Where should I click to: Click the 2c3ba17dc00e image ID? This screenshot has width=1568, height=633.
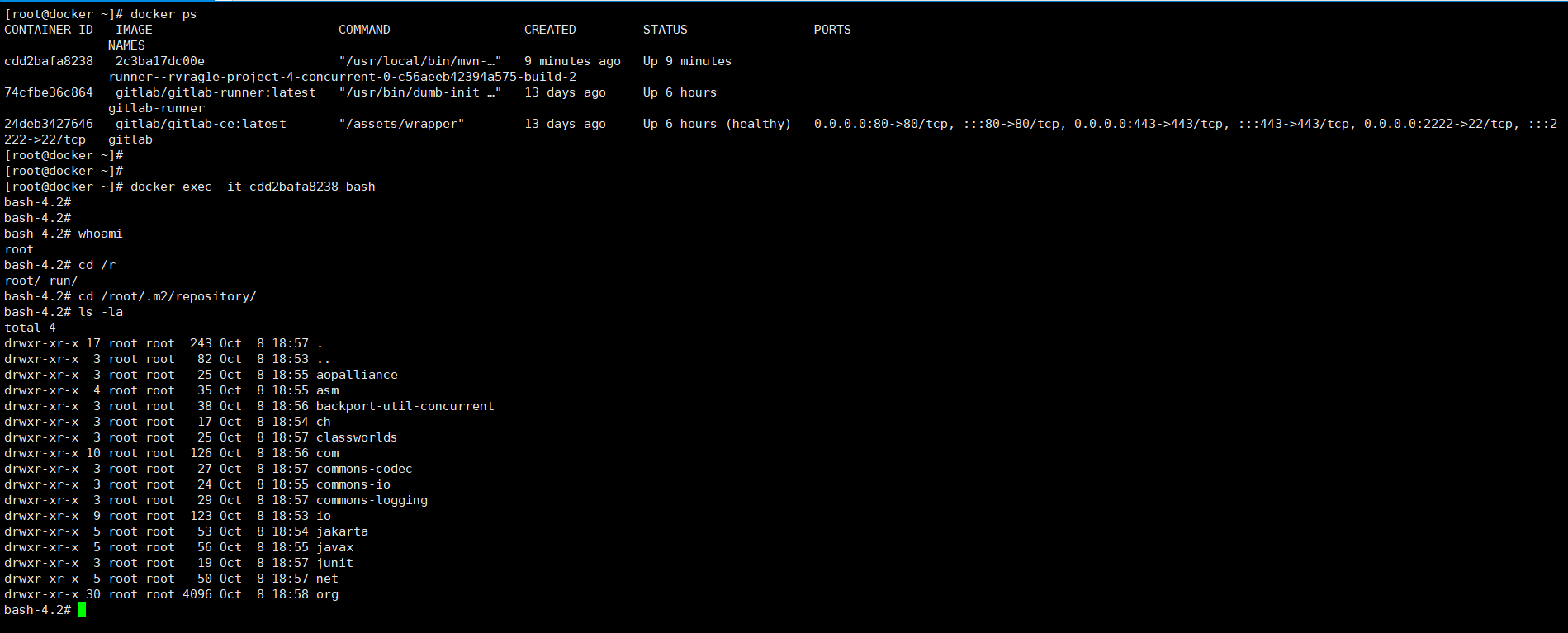click(160, 61)
